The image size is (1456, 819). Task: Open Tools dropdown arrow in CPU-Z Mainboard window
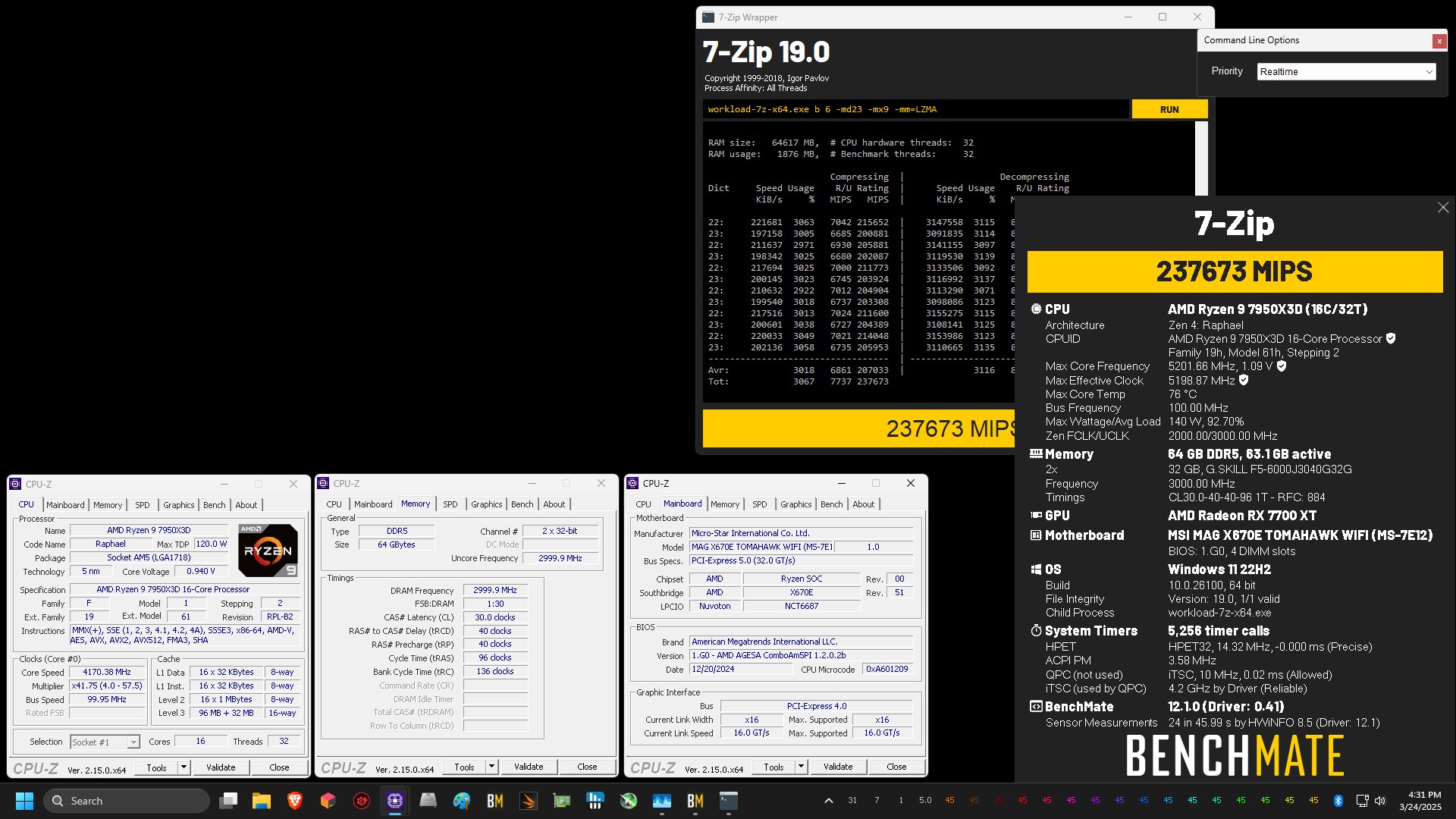pyautogui.click(x=801, y=767)
